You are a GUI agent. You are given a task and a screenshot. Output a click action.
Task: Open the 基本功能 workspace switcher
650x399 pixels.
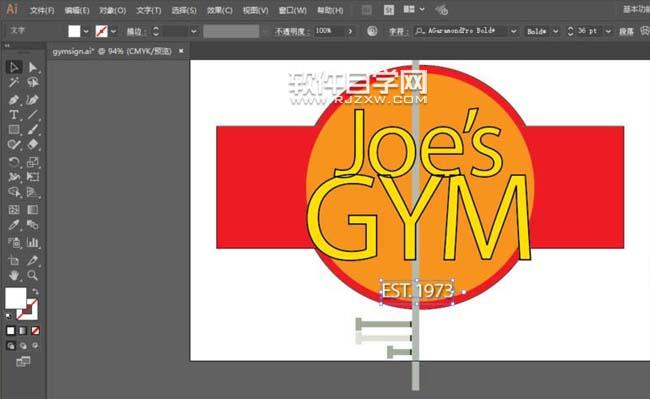636,10
